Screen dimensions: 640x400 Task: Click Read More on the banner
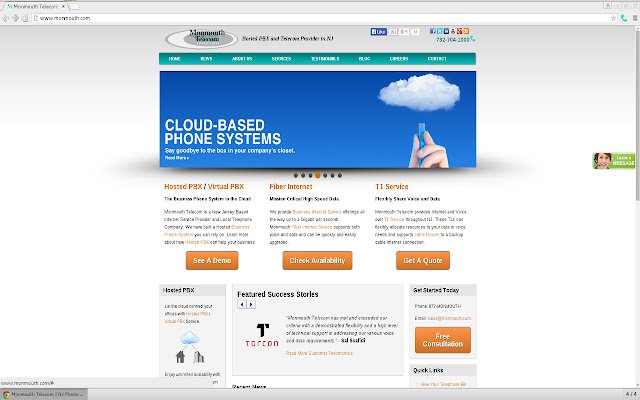click(177, 158)
